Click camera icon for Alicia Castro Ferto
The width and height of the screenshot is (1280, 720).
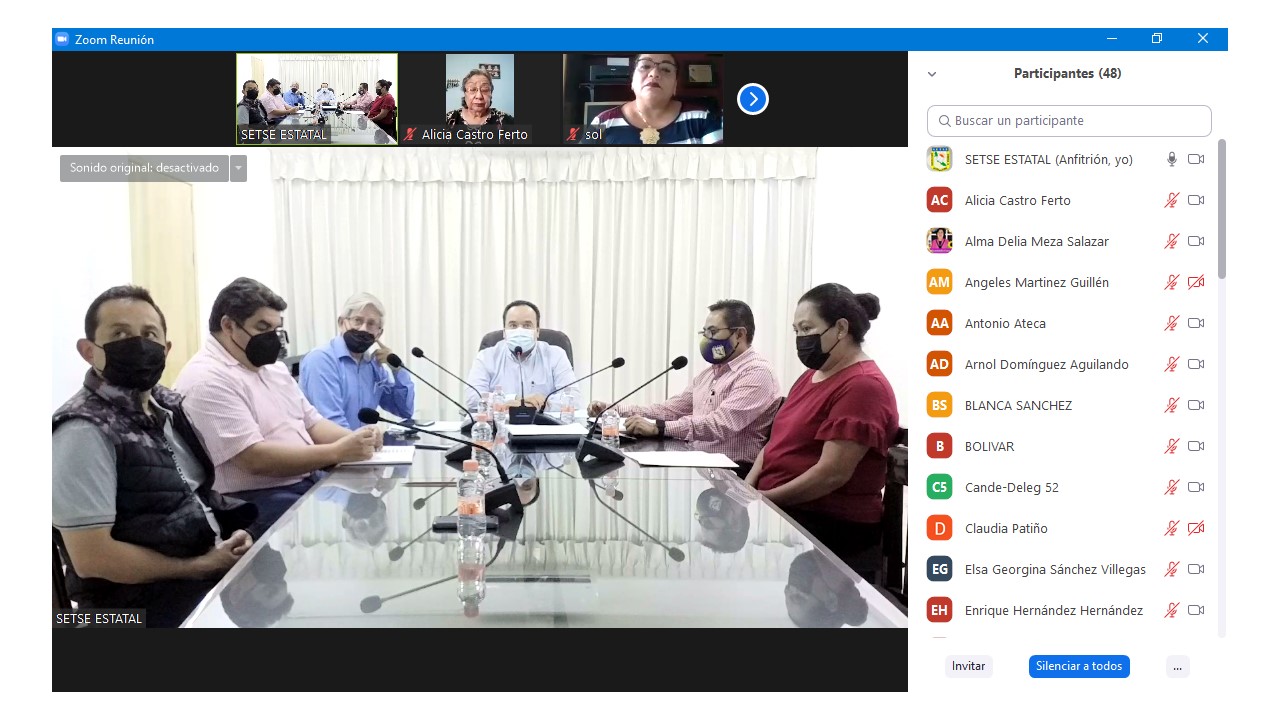1196,200
